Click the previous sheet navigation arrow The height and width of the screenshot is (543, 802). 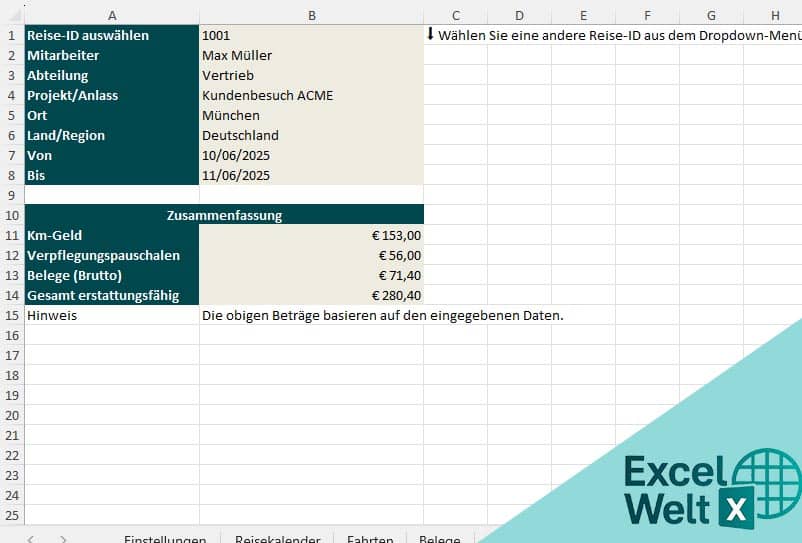click(31, 539)
